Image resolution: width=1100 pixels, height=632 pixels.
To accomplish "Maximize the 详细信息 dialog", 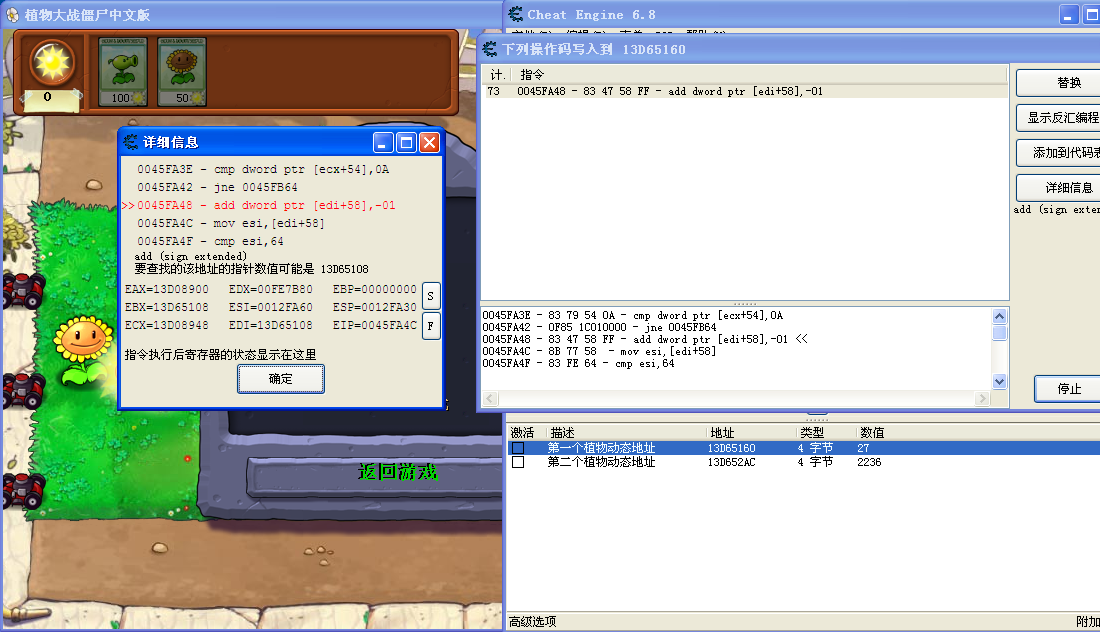I will click(x=406, y=143).
